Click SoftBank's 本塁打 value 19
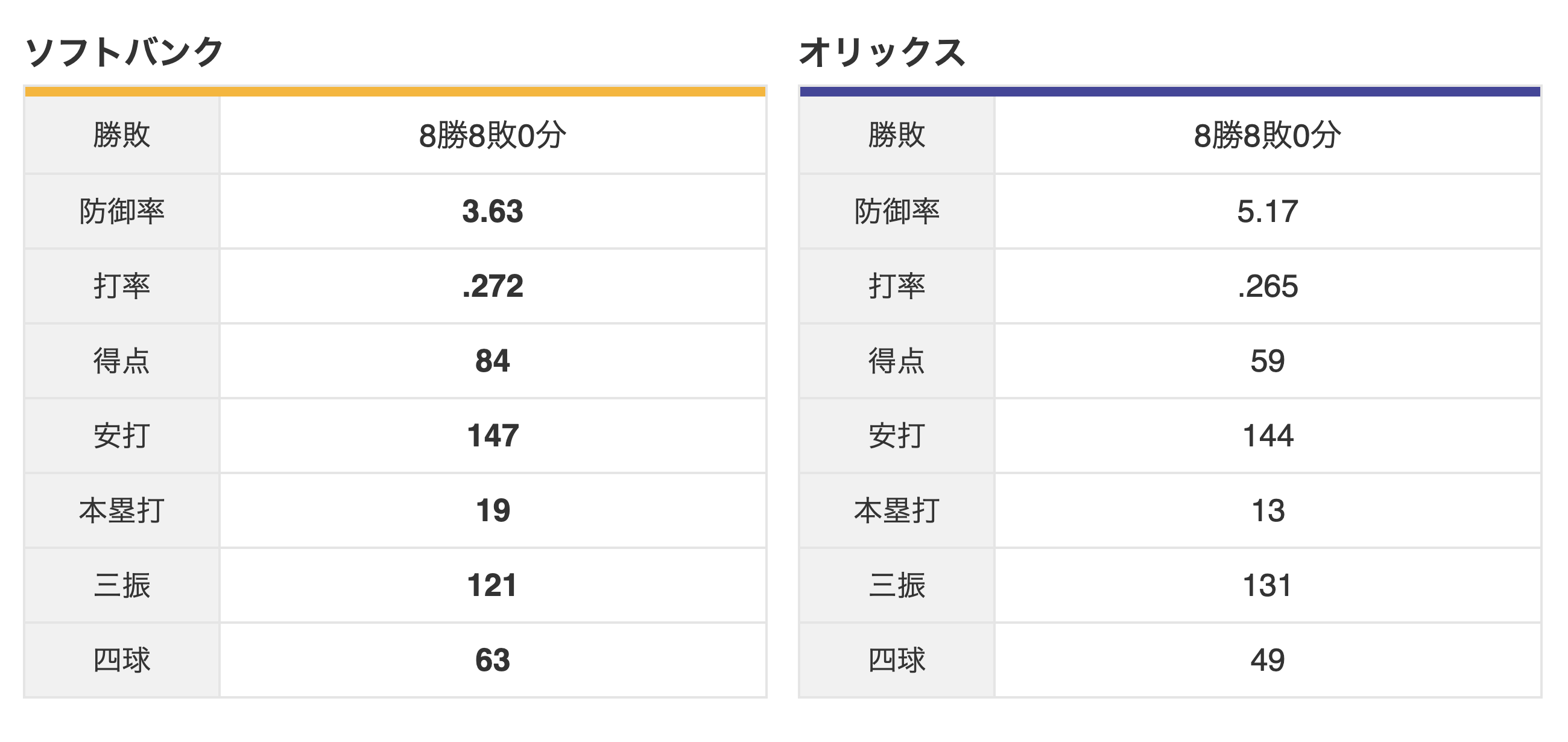This screenshot has height=742, width=1568. point(493,511)
